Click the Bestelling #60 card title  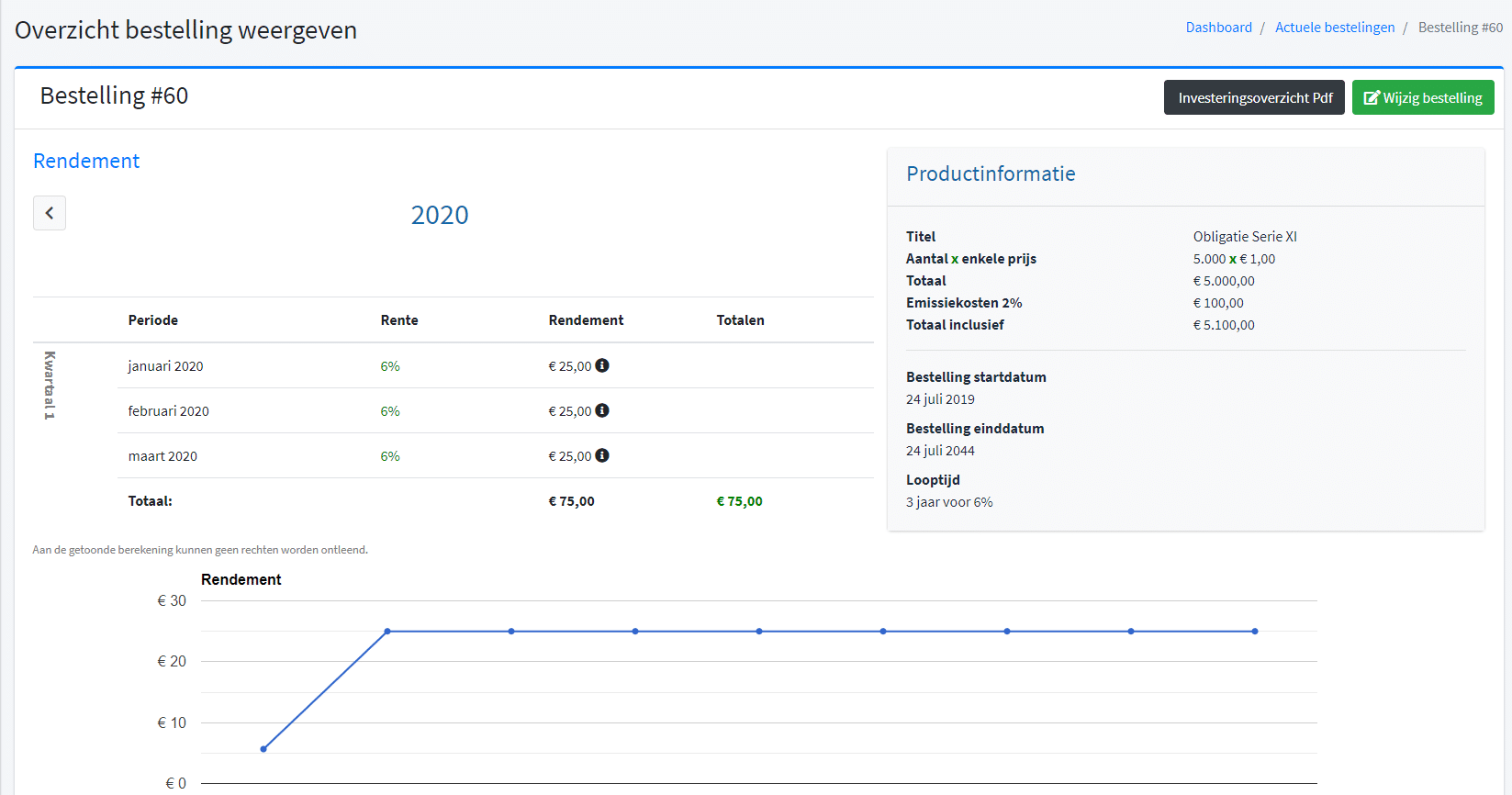[114, 95]
